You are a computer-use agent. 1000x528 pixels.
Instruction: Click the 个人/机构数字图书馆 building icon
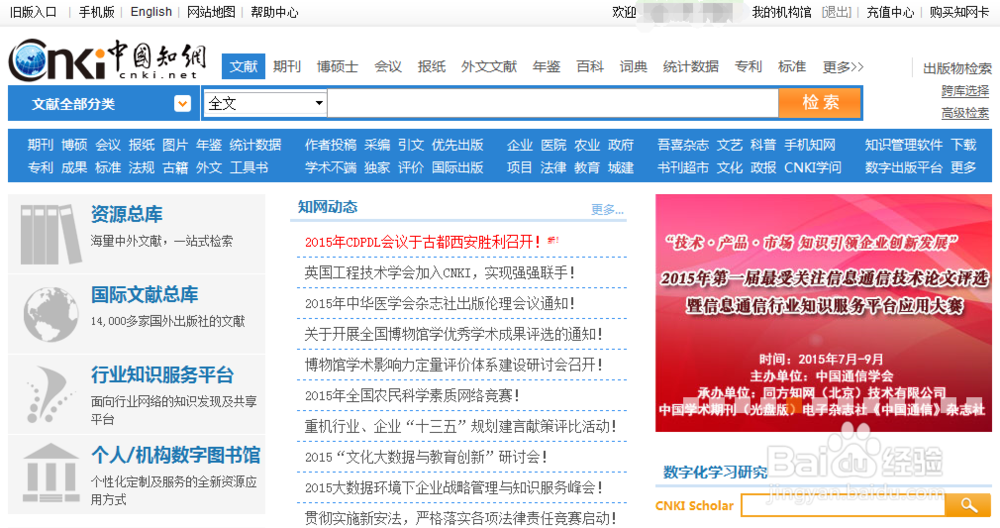51,473
